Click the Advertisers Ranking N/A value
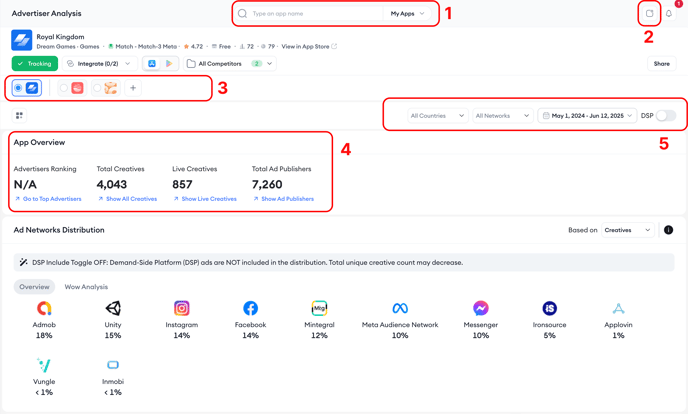 coord(25,185)
